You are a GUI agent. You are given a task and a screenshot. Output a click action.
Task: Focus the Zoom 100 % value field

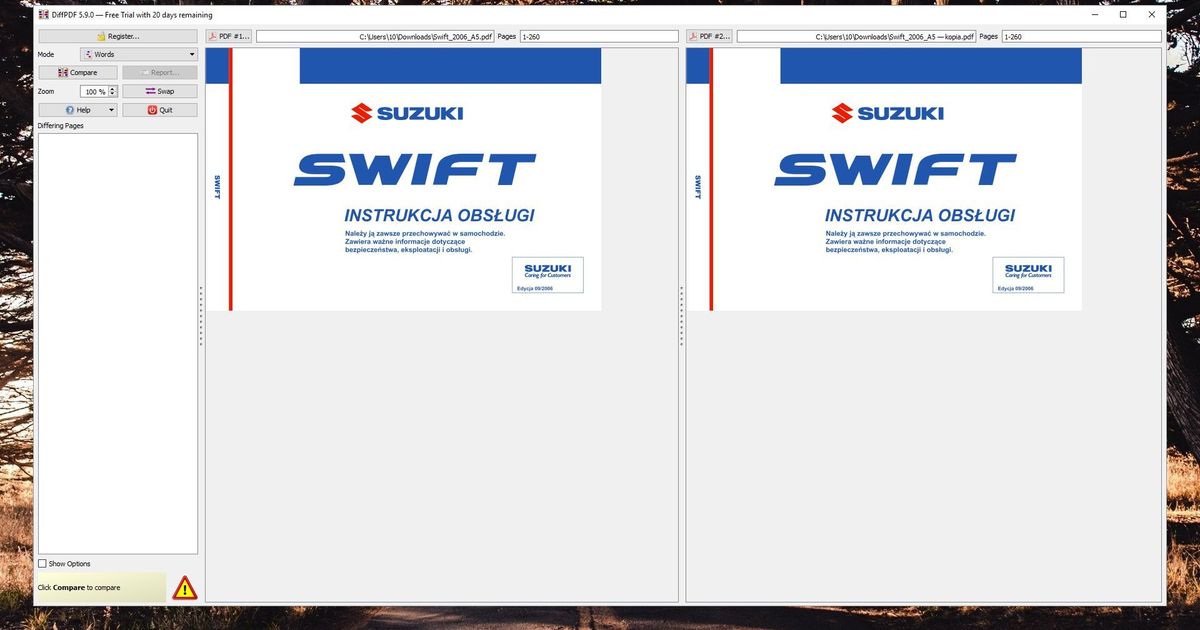coord(94,91)
